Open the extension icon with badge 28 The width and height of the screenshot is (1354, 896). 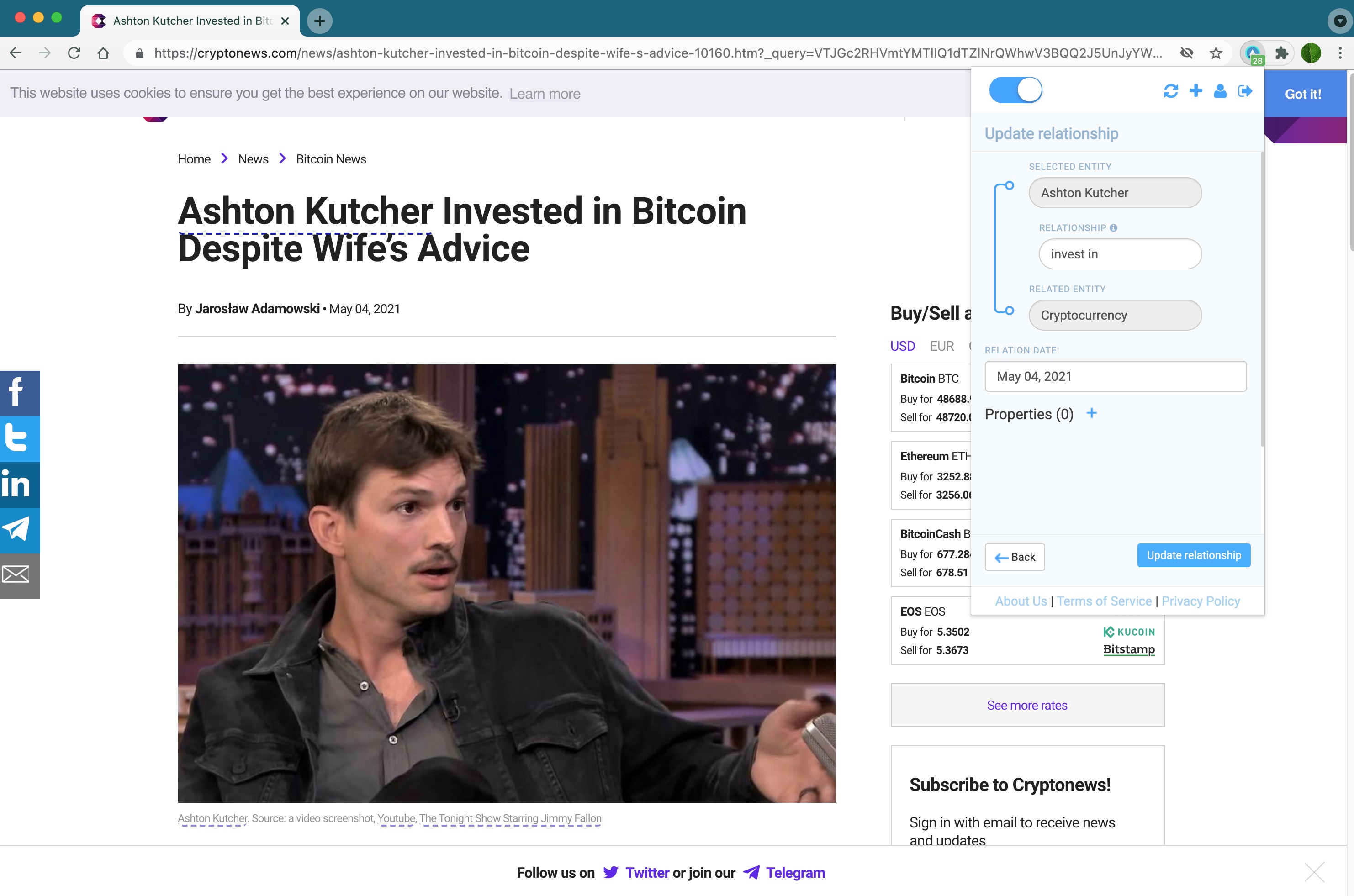pos(1253,53)
